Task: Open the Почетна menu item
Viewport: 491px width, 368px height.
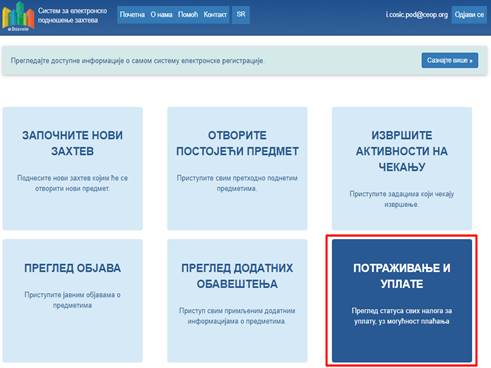Action: [132, 15]
